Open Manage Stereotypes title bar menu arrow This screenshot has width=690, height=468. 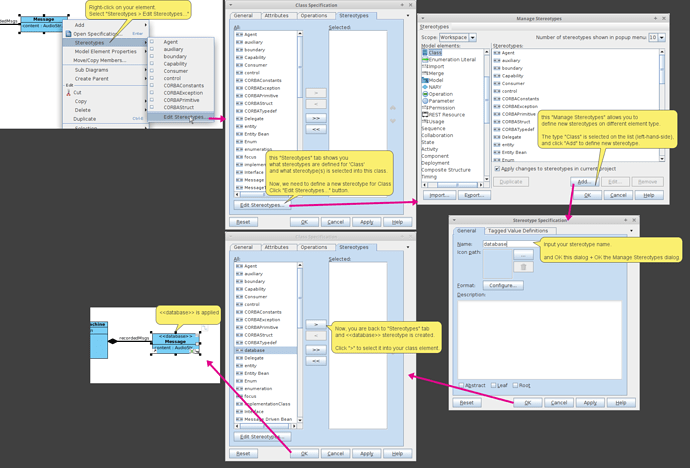[x=422, y=18]
